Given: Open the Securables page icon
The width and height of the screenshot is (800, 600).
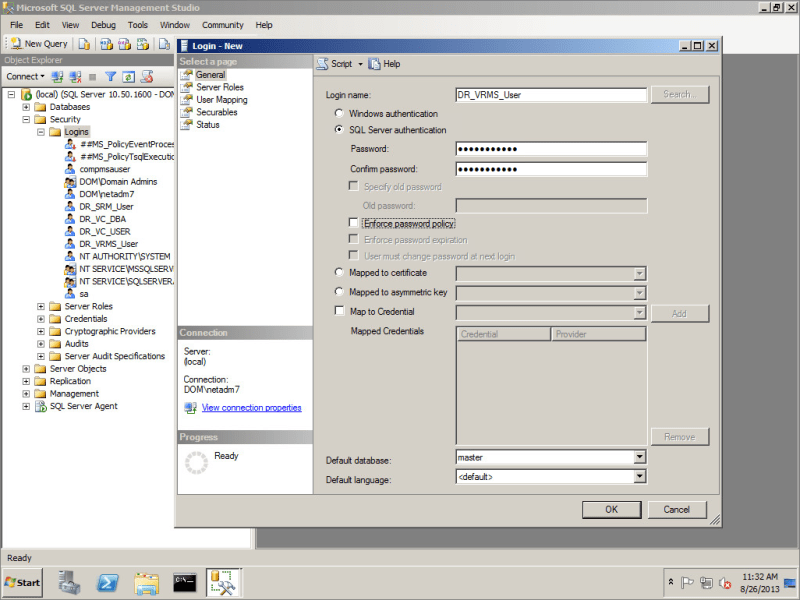Looking at the screenshot, I should click(x=187, y=113).
